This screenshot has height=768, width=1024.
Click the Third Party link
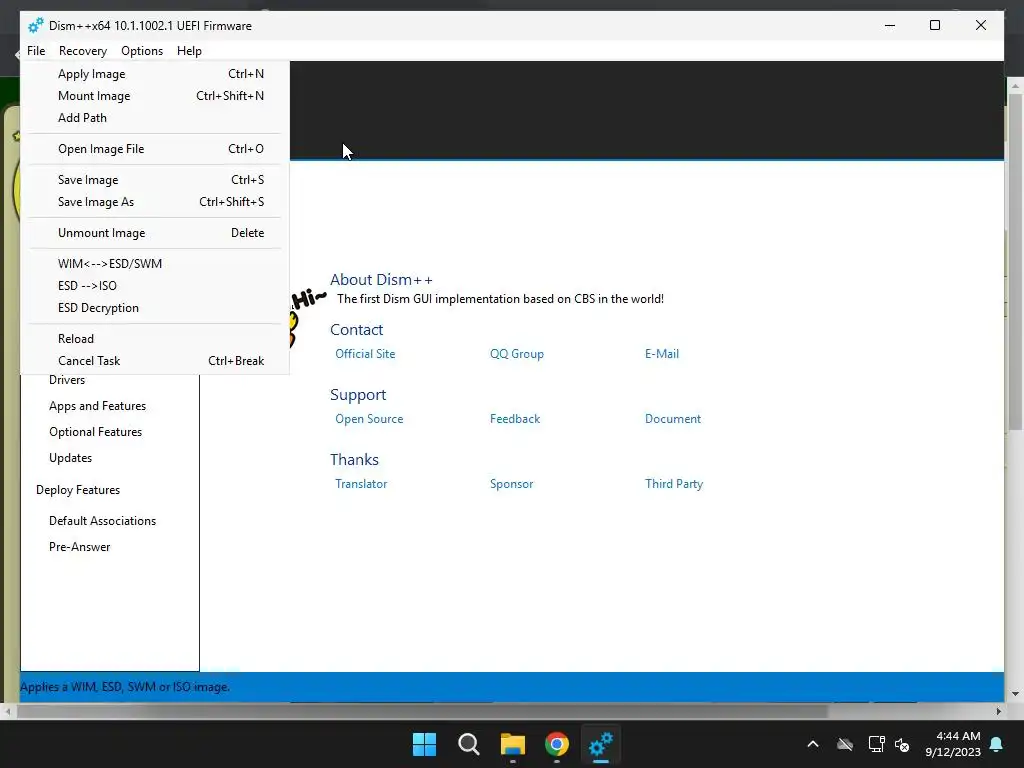674,484
